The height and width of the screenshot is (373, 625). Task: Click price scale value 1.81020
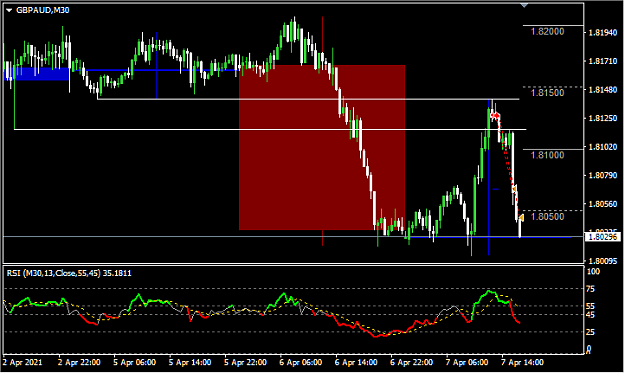point(603,147)
